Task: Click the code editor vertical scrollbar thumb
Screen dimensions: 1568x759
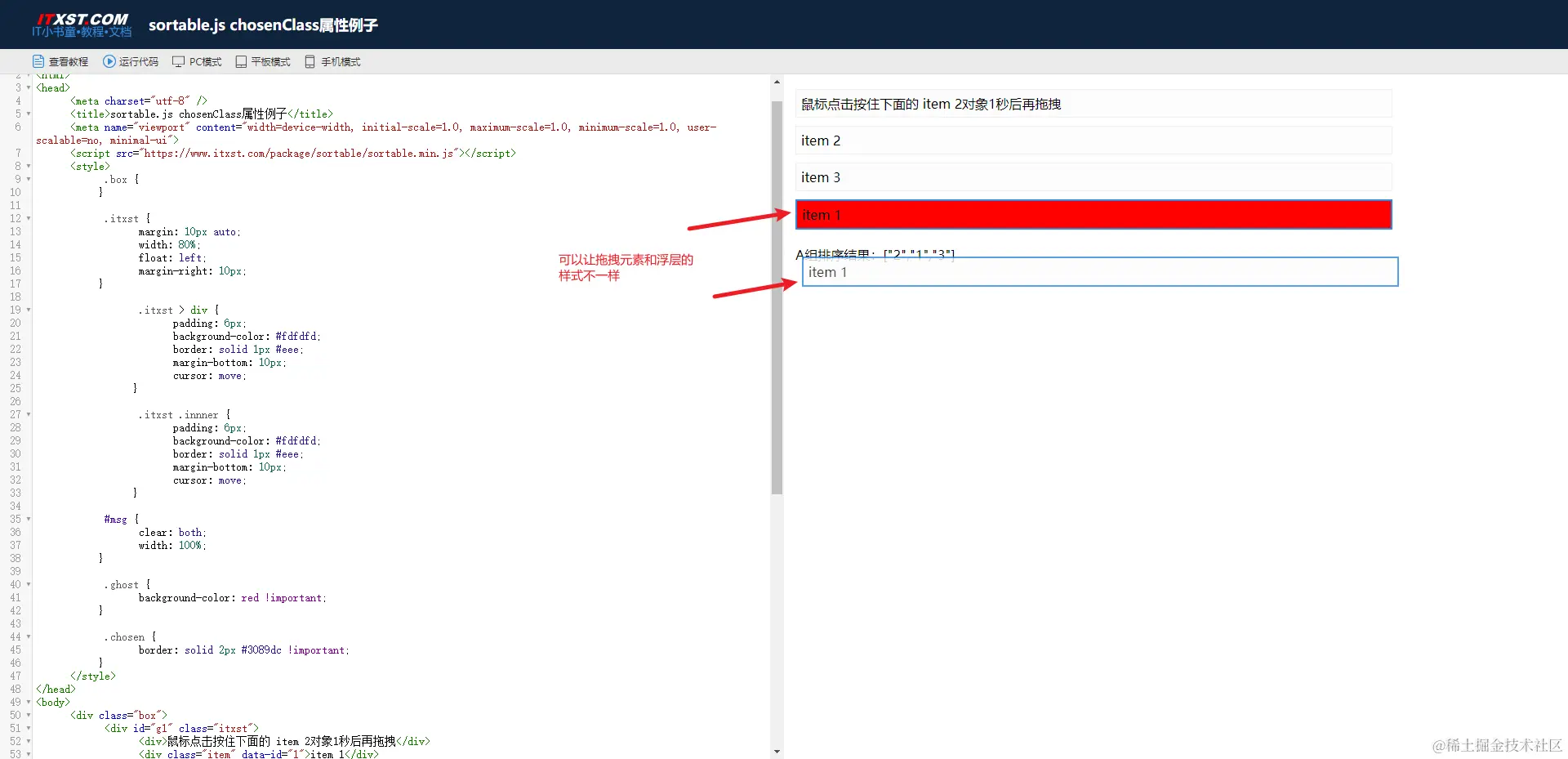Action: click(777, 297)
